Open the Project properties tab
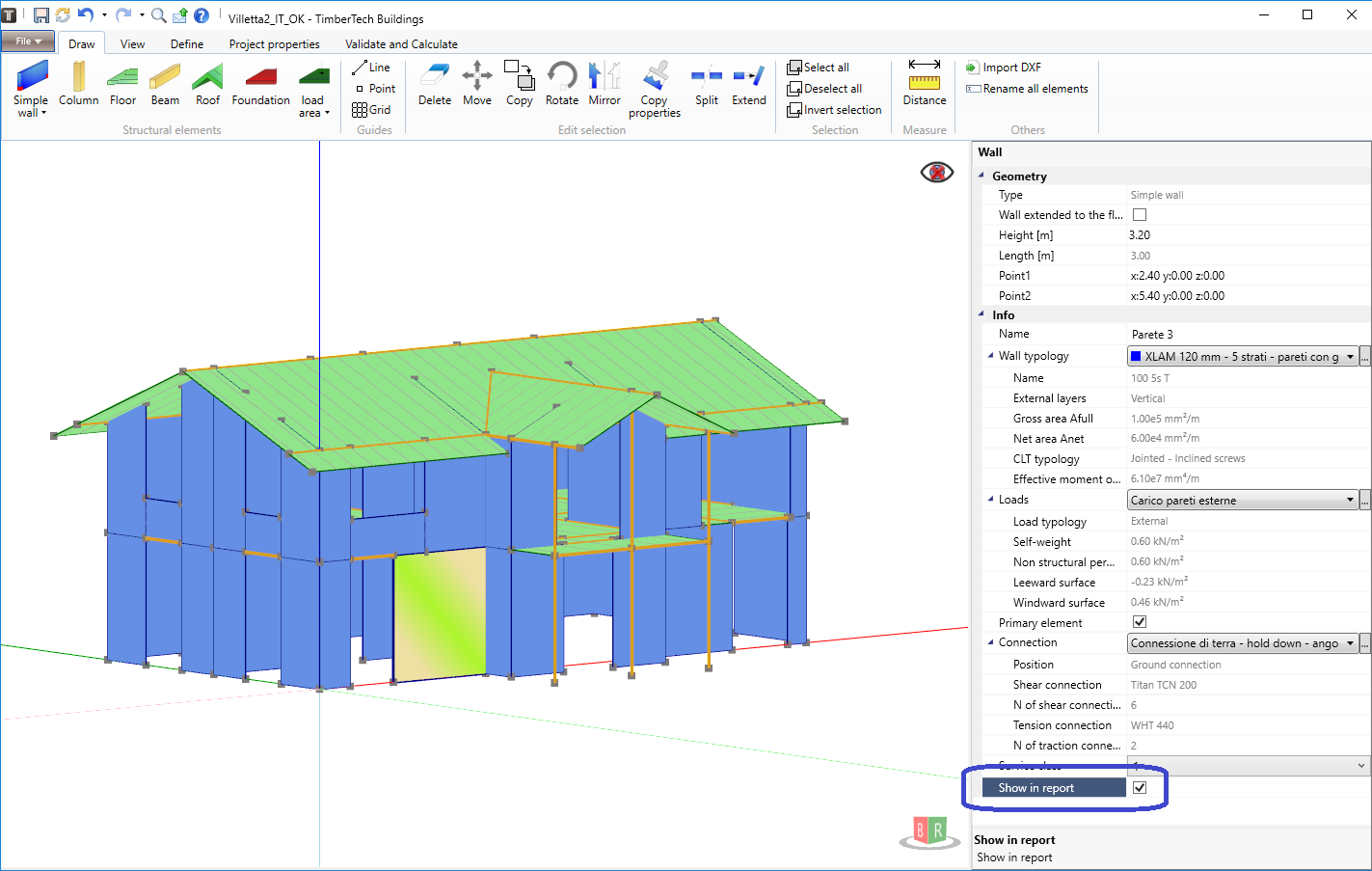This screenshot has width=1372, height=871. click(x=275, y=43)
